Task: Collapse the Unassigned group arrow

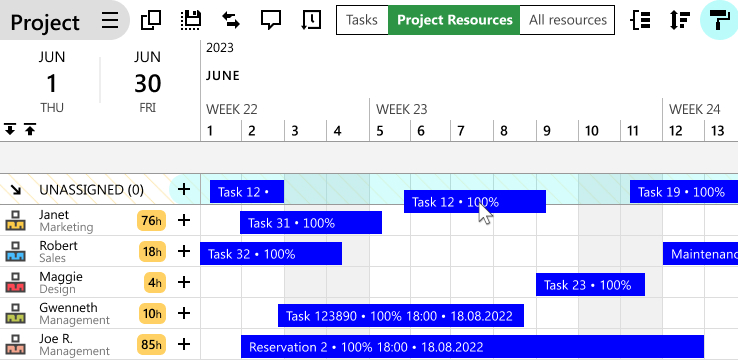Action: 16,190
